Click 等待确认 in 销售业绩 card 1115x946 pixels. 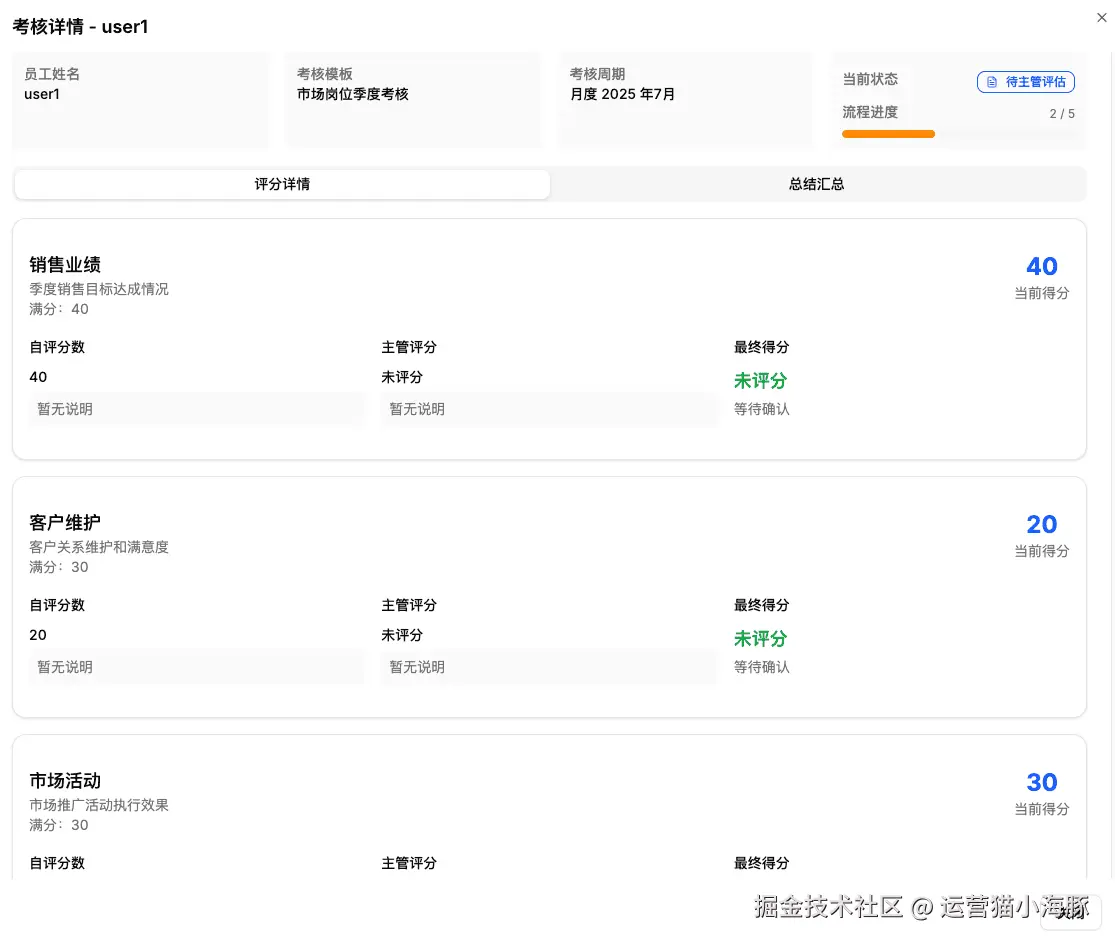pyautogui.click(x=762, y=409)
